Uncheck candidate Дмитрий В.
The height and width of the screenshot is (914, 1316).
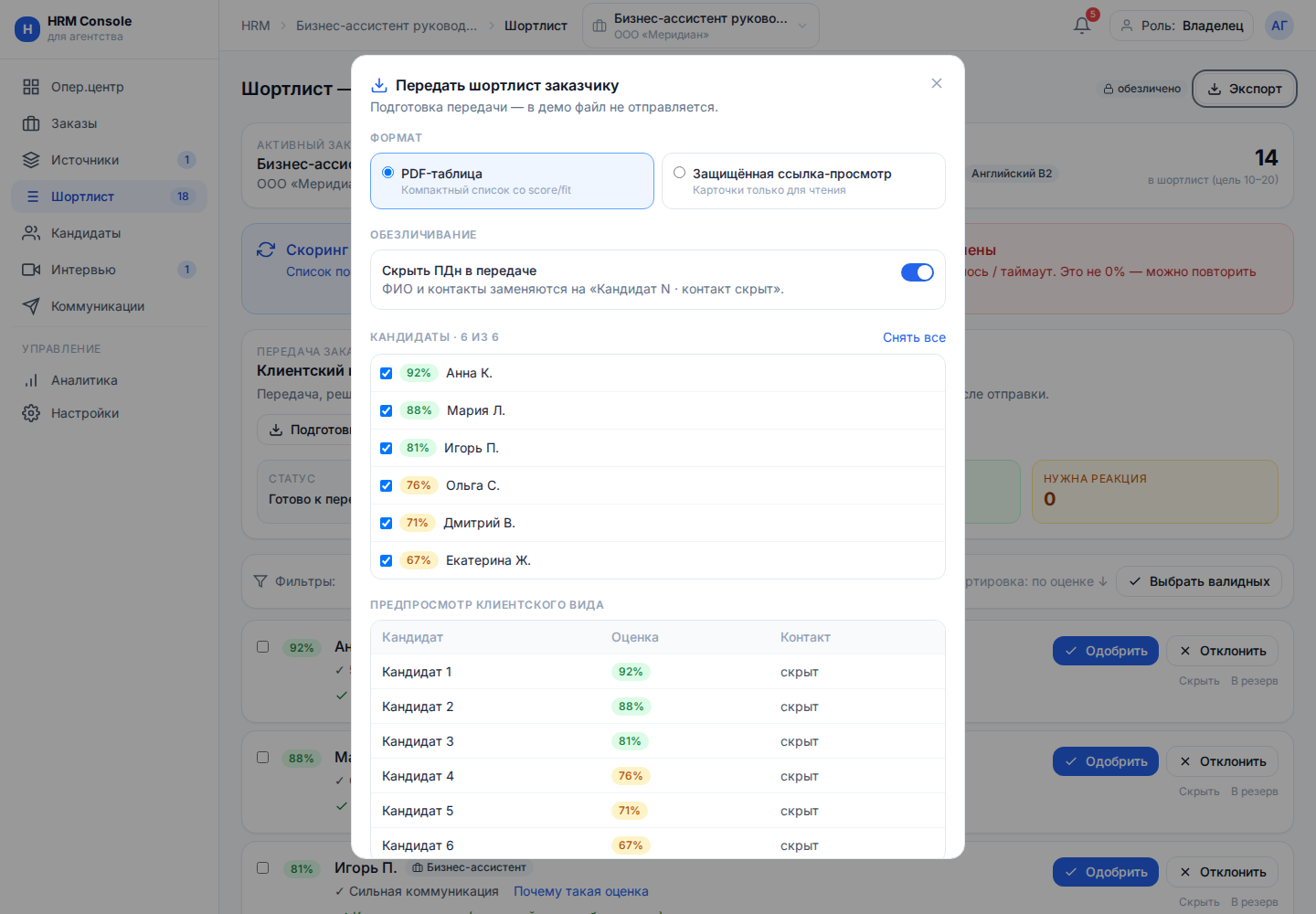[387, 523]
